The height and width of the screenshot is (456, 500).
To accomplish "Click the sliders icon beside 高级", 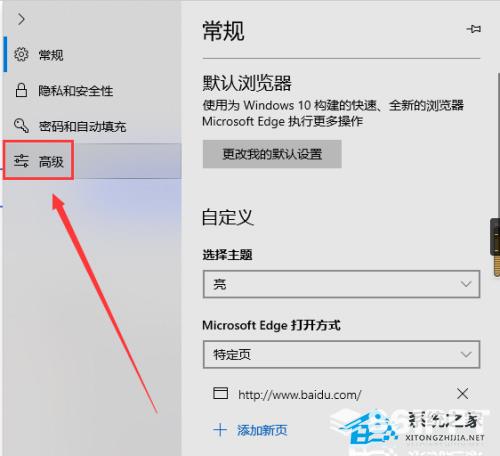I will (x=21, y=161).
